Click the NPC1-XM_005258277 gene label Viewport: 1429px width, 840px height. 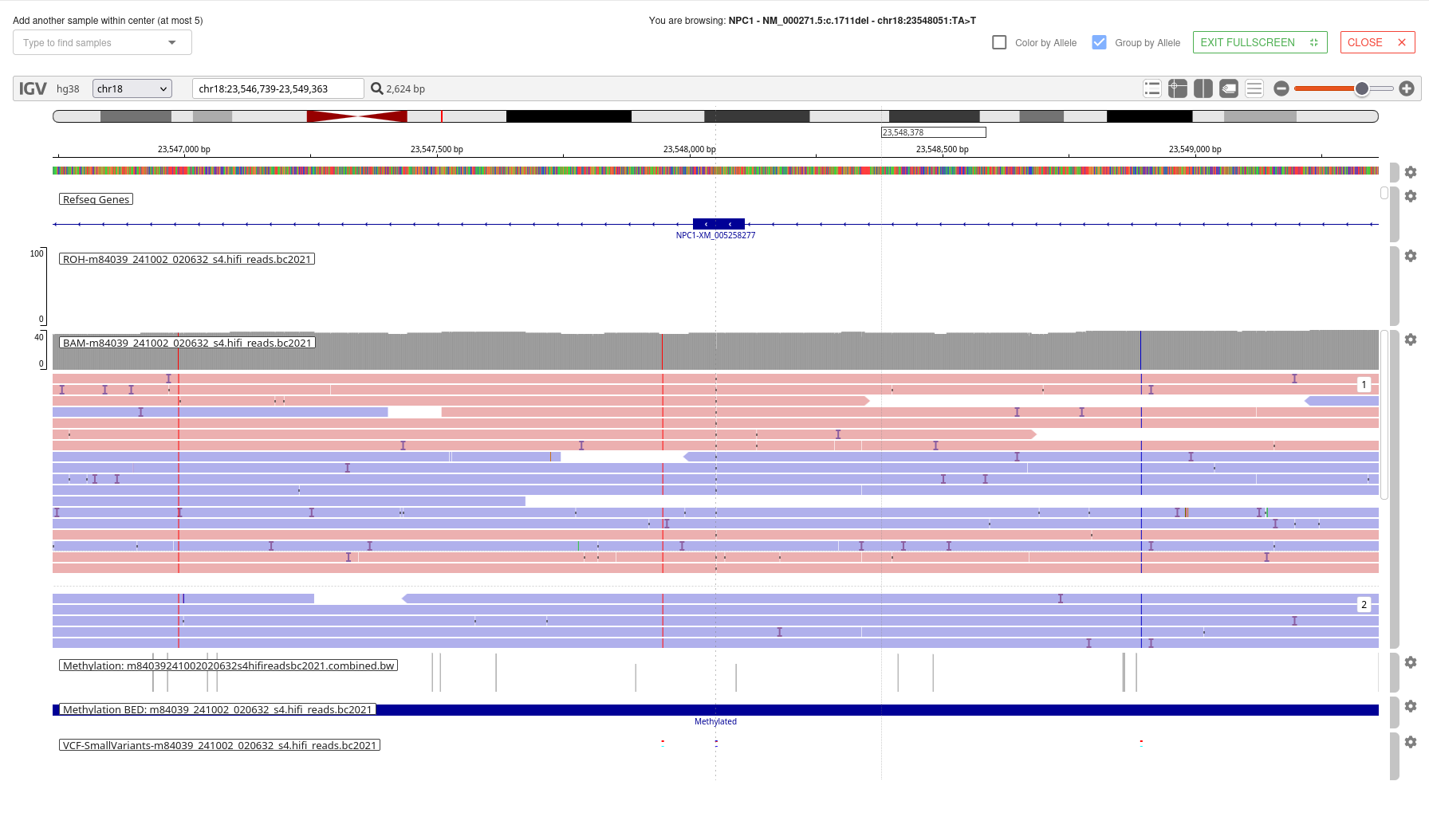click(715, 235)
